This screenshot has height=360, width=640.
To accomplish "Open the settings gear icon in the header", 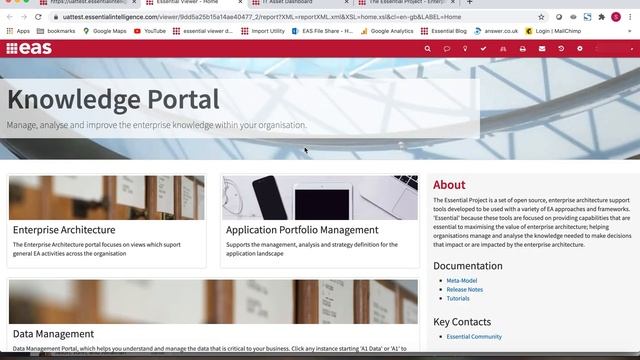I will point(580,49).
